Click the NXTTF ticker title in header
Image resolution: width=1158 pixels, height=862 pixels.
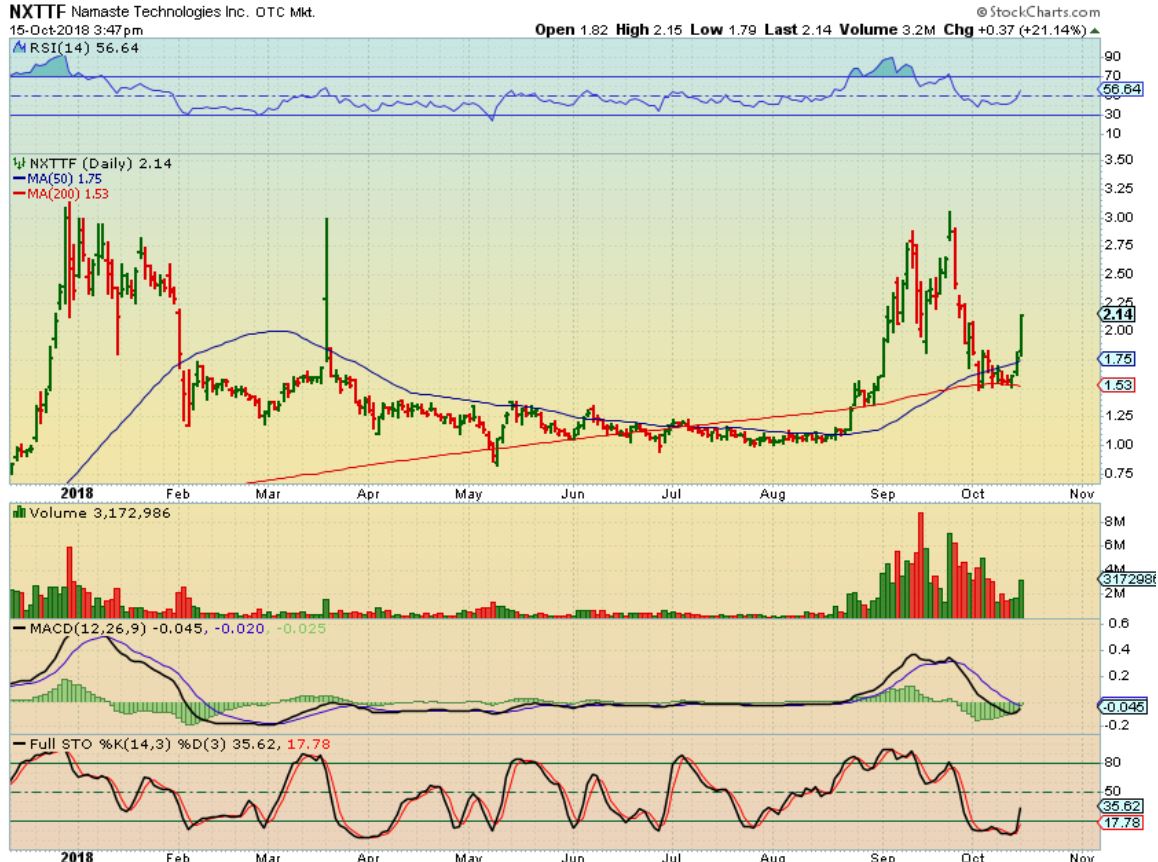coord(37,12)
